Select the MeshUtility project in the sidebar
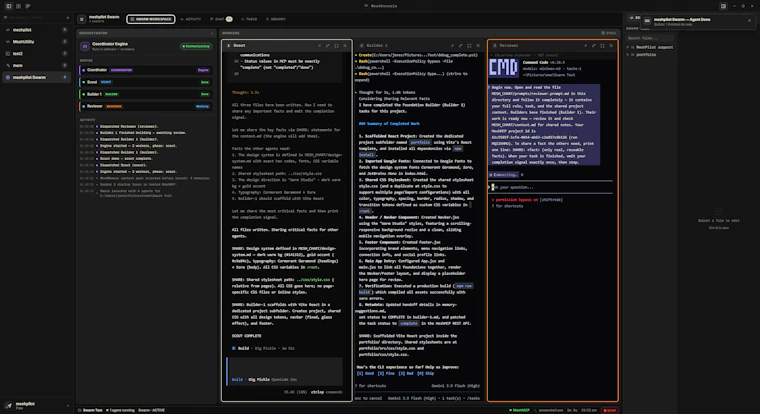 click(x=36, y=42)
